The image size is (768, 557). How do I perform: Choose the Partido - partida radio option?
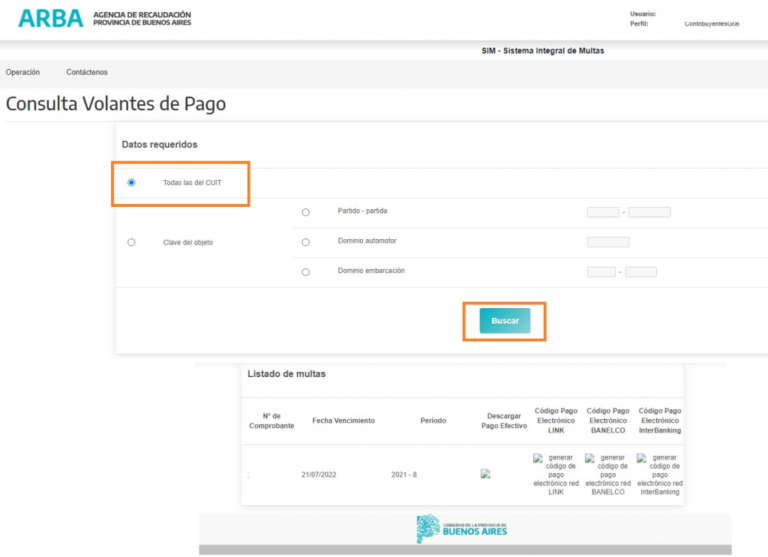pos(306,212)
